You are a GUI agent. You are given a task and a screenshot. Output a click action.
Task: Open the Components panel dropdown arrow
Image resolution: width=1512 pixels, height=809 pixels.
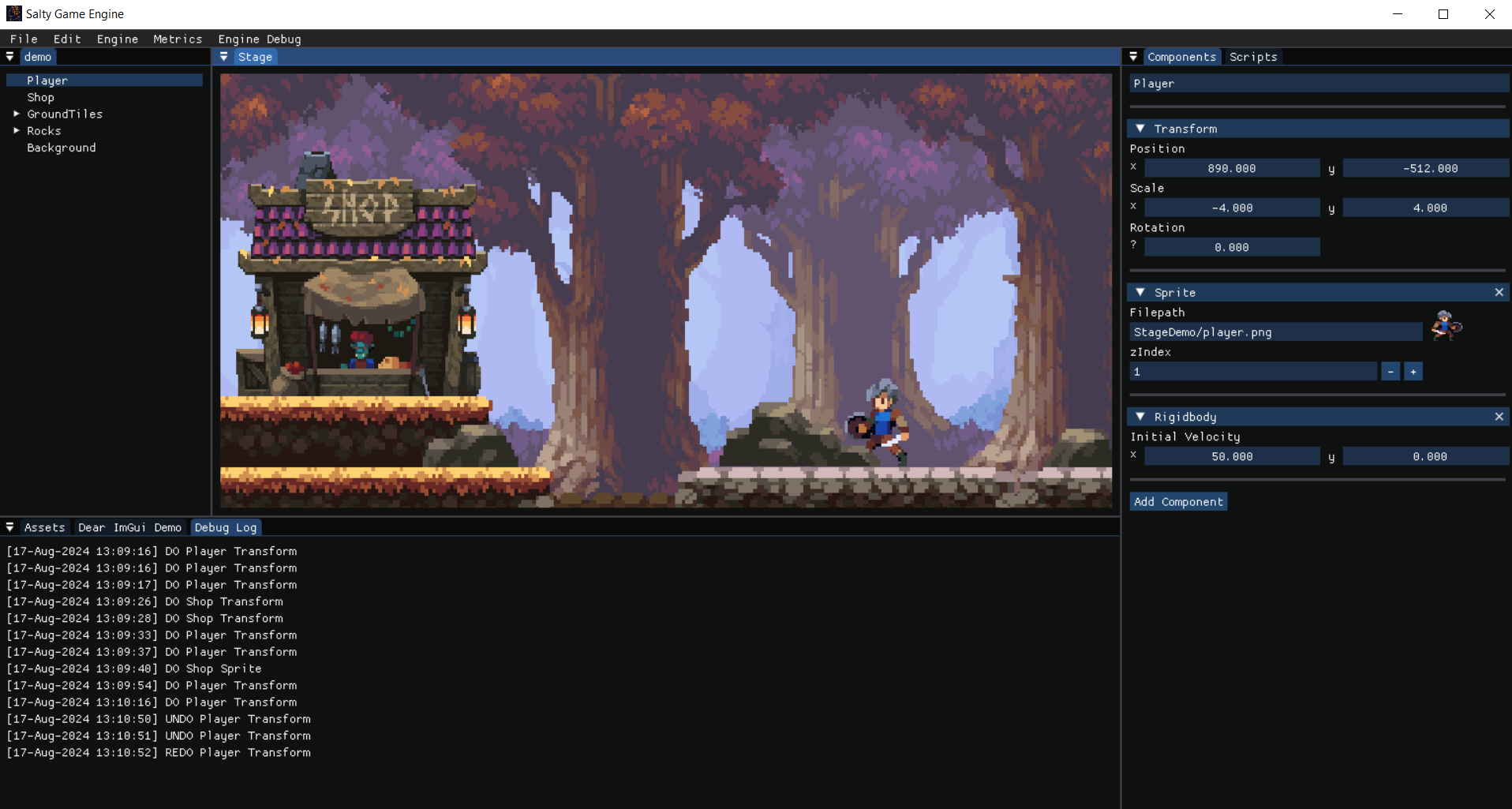[1133, 57]
